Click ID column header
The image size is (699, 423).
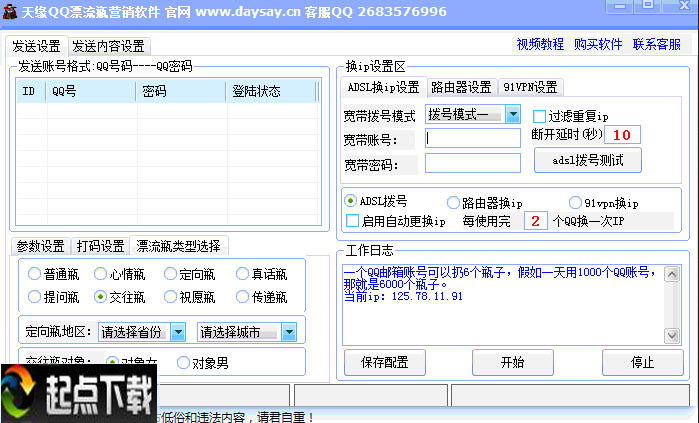coord(31,91)
